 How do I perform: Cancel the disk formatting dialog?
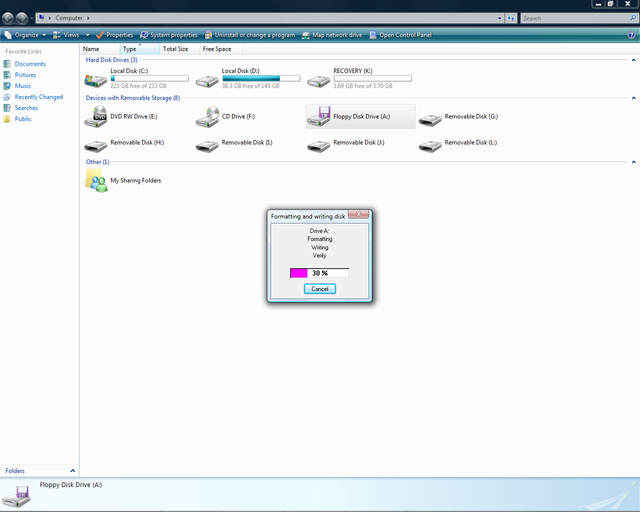pyautogui.click(x=319, y=288)
